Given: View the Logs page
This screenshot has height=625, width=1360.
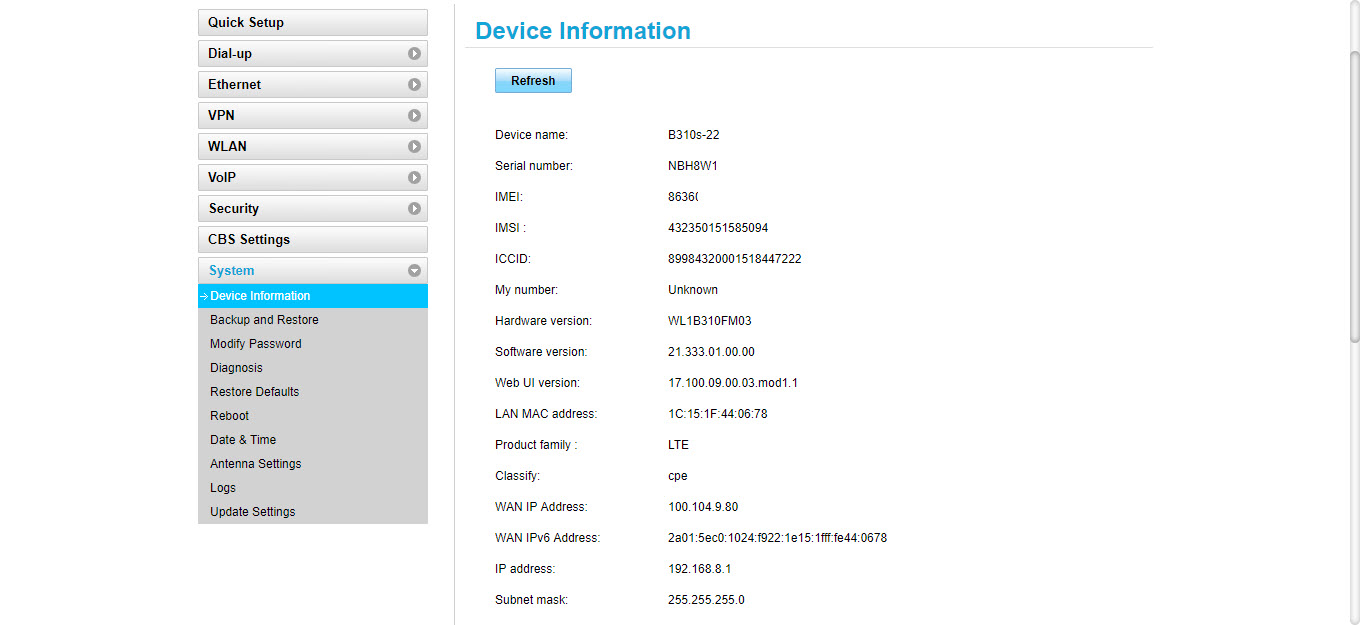Looking at the screenshot, I should pos(223,488).
